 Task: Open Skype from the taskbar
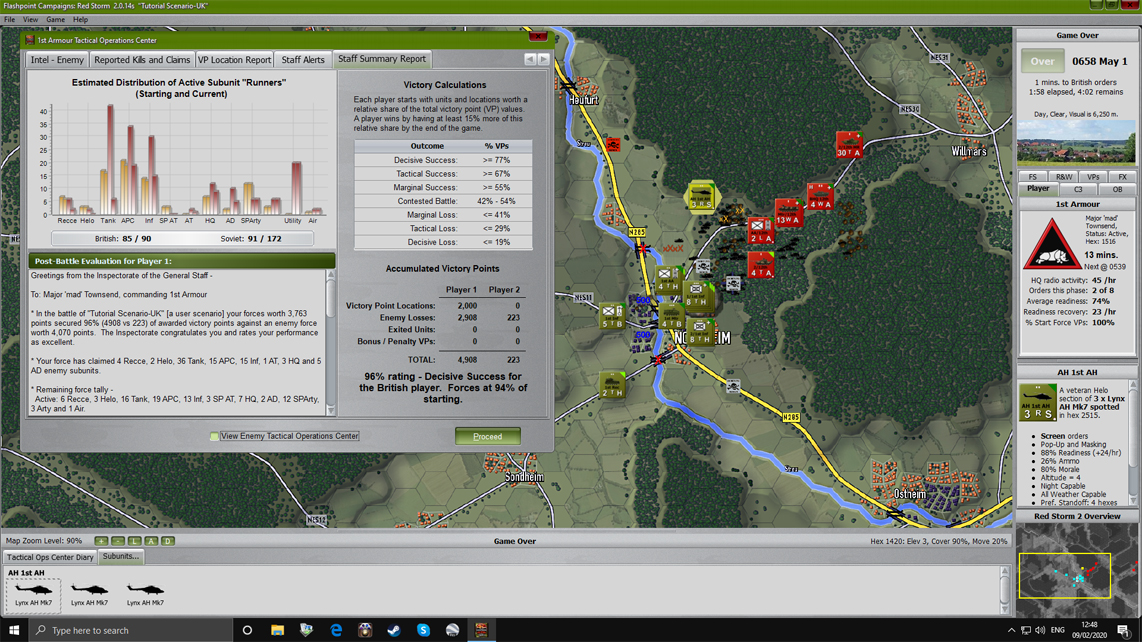423,630
